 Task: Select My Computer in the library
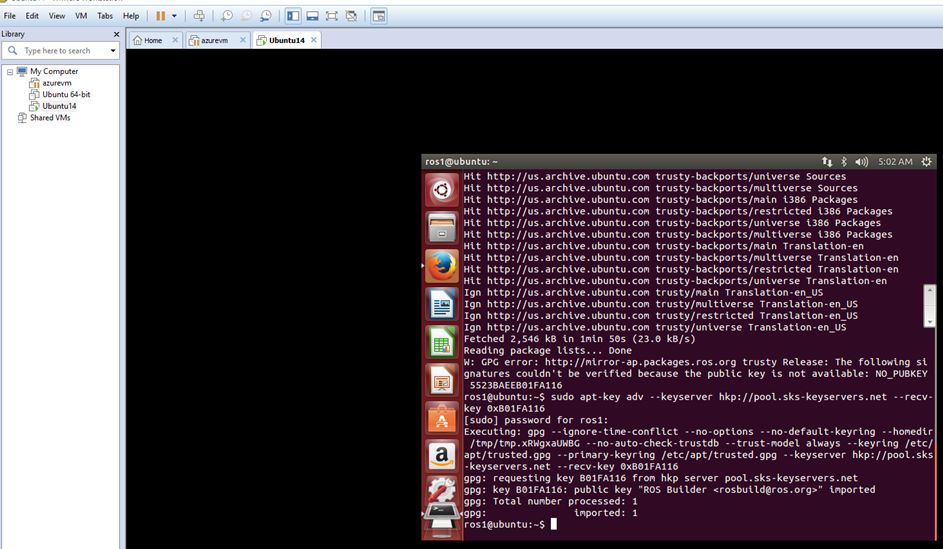point(54,72)
